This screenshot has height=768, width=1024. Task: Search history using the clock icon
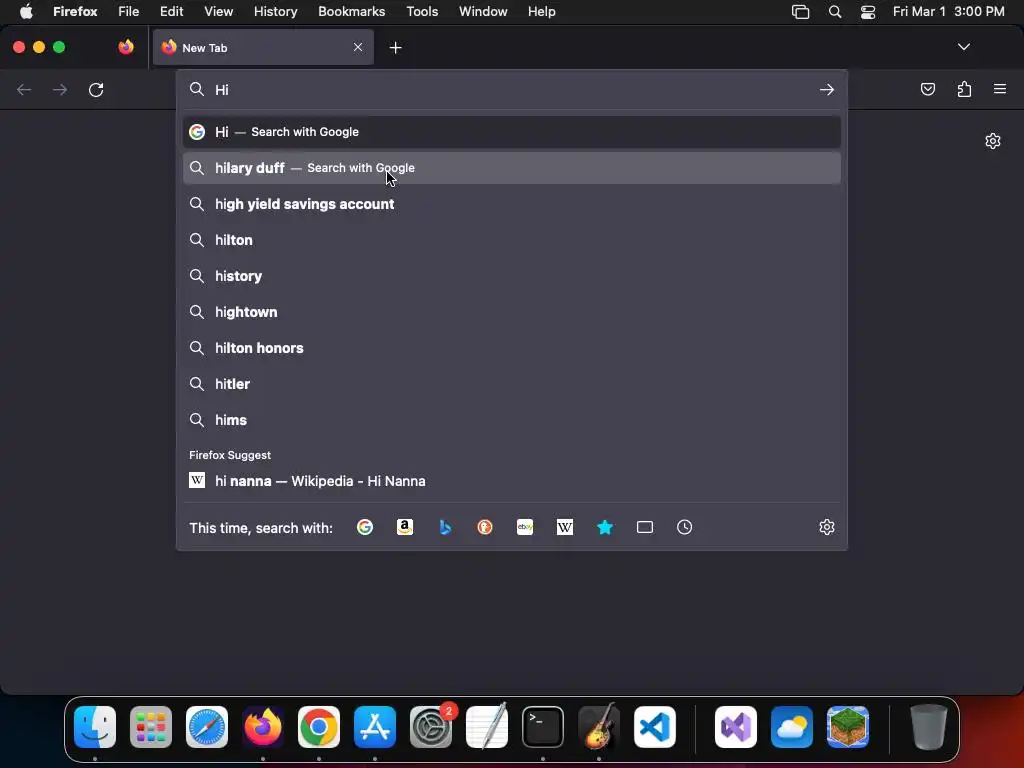click(684, 527)
